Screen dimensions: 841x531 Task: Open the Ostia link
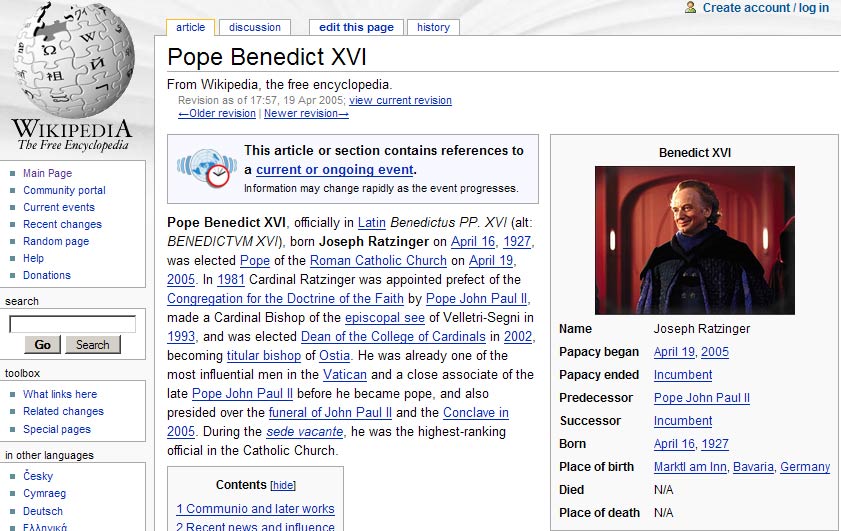335,356
